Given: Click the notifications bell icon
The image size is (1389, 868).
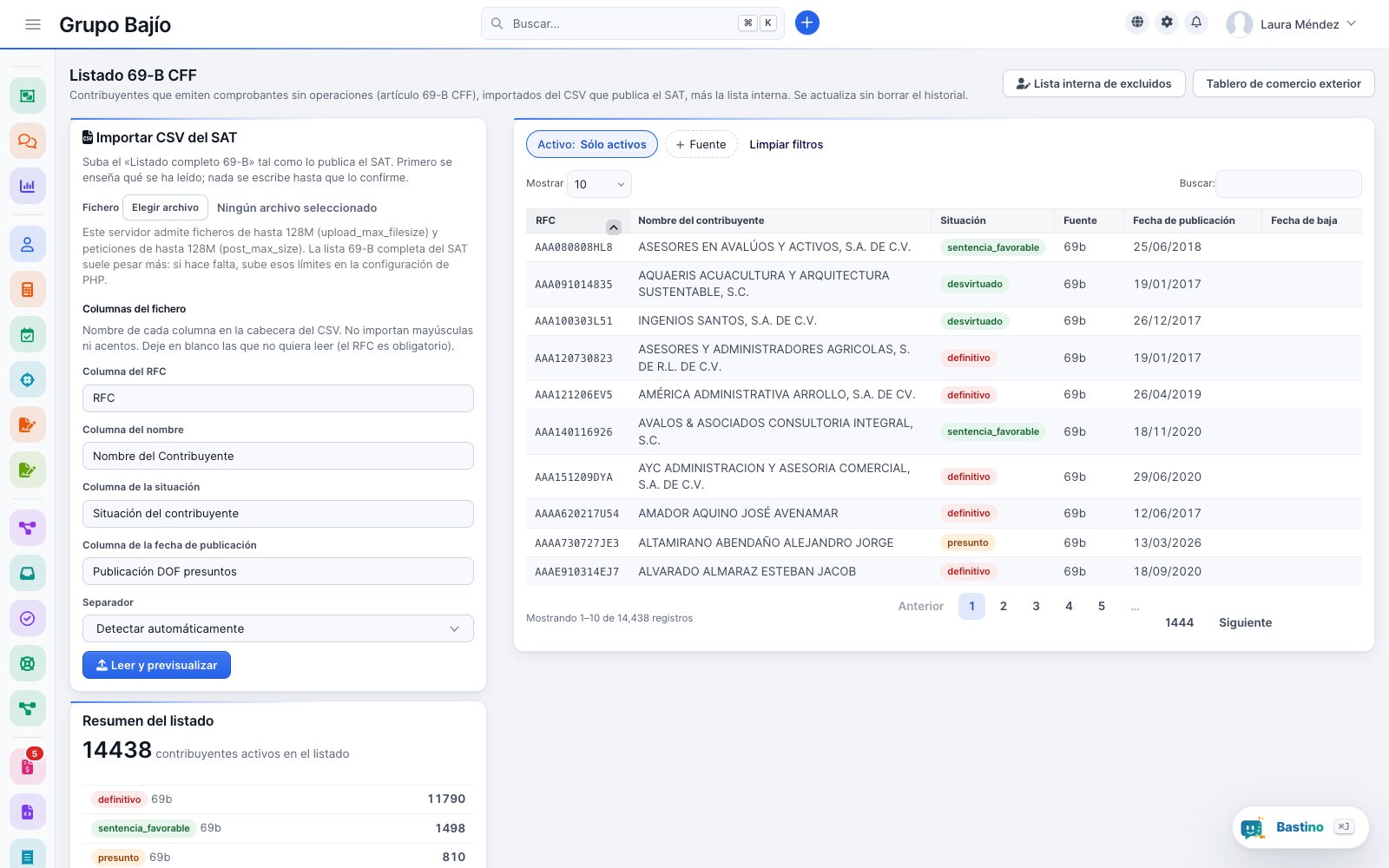Looking at the screenshot, I should pos(1196,23).
